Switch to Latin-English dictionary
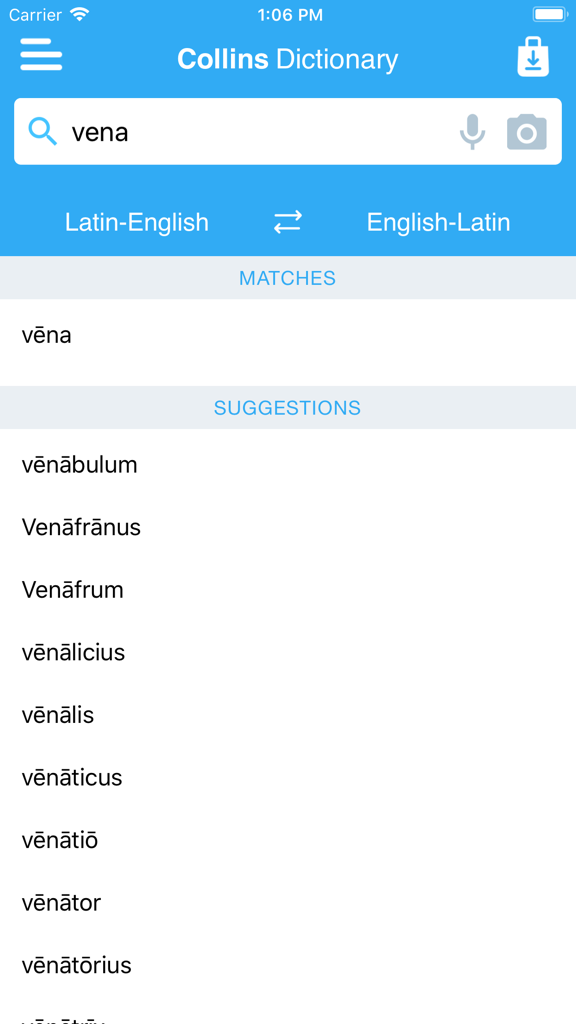 pos(137,222)
